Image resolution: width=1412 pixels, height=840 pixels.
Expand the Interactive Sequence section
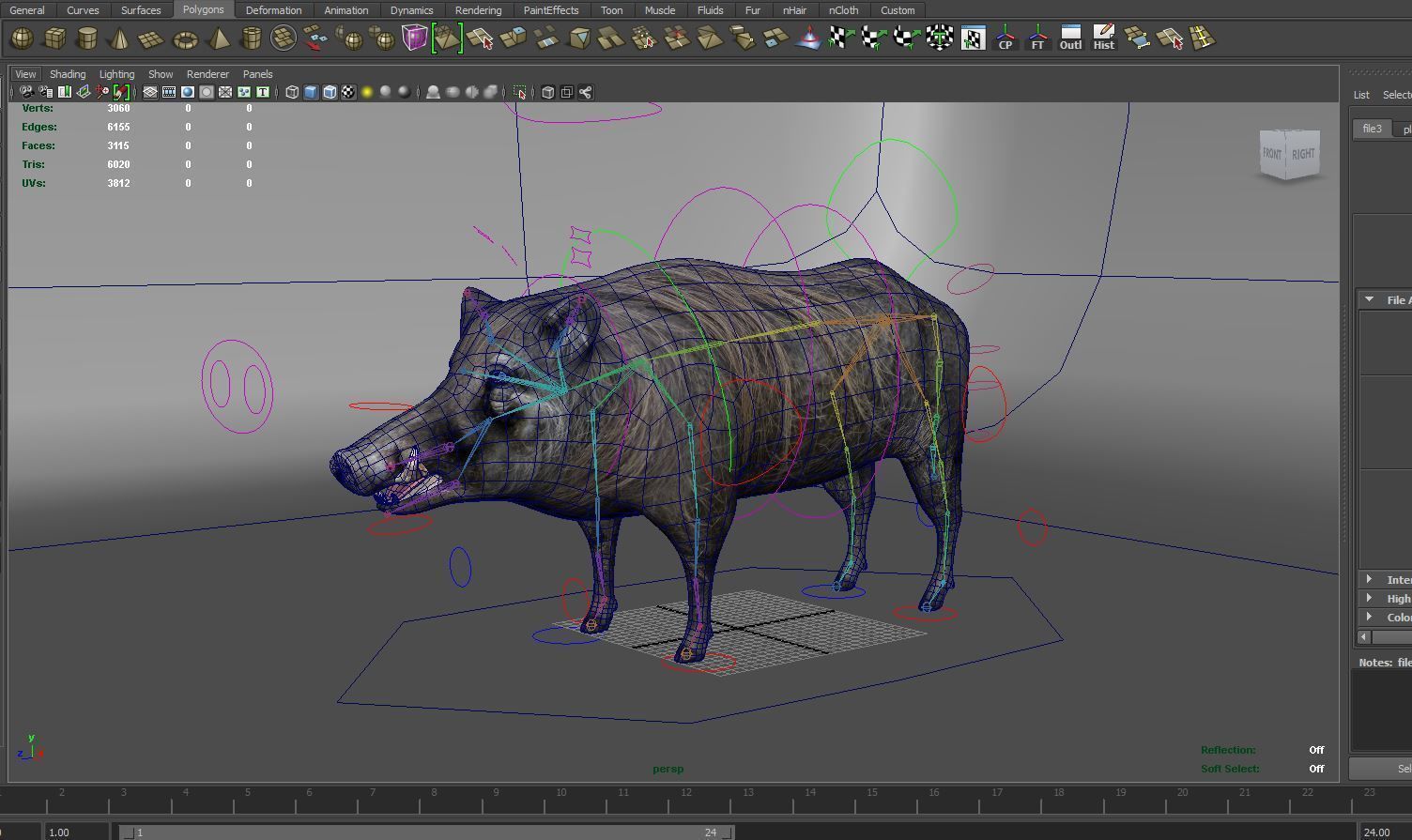click(x=1370, y=579)
